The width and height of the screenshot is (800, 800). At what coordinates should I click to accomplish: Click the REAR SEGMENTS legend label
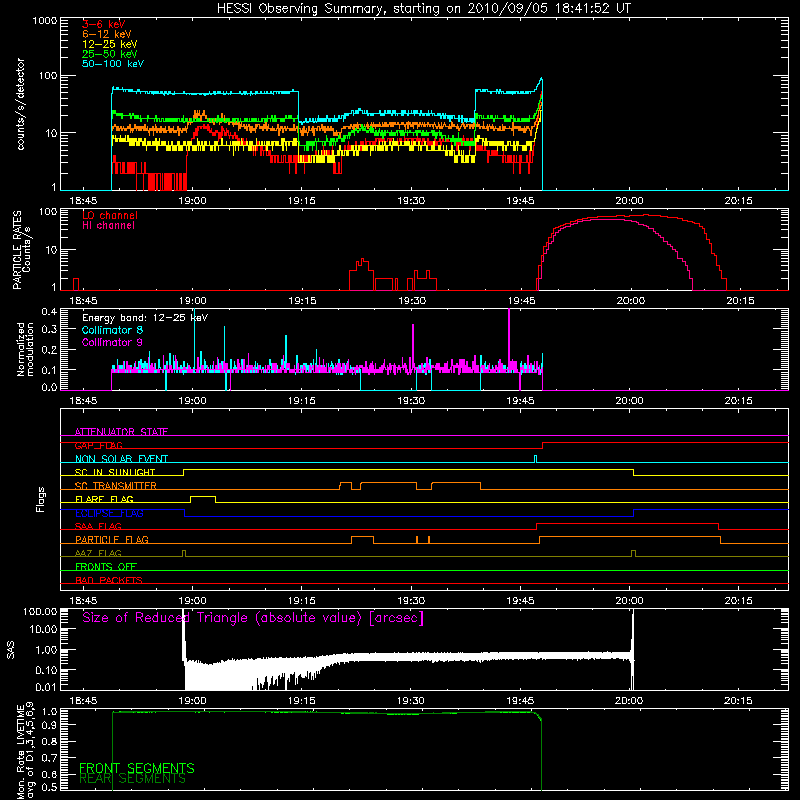(133, 779)
